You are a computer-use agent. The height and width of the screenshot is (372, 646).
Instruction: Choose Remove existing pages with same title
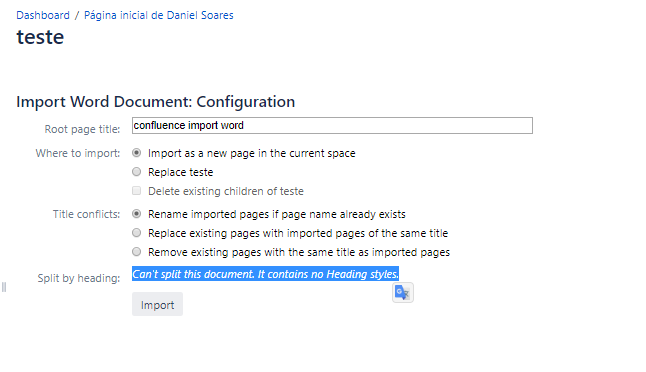pyautogui.click(x=136, y=252)
